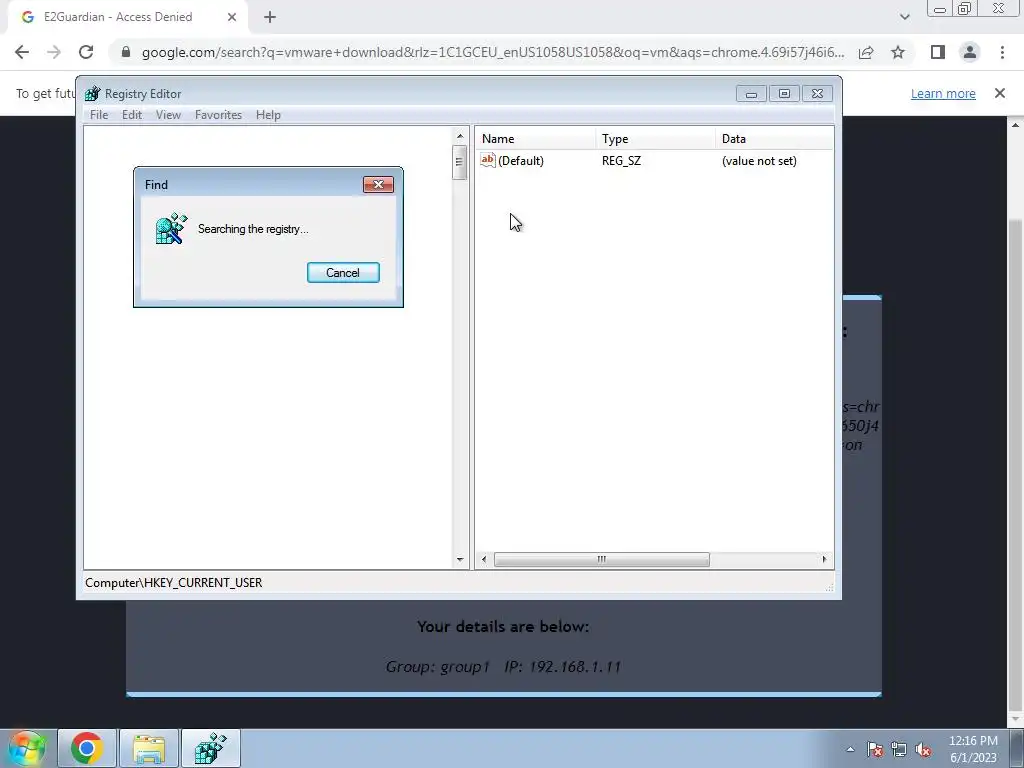Screen dimensions: 1024x768
Task: Open the Help menu in Registry Editor
Action: (268, 115)
